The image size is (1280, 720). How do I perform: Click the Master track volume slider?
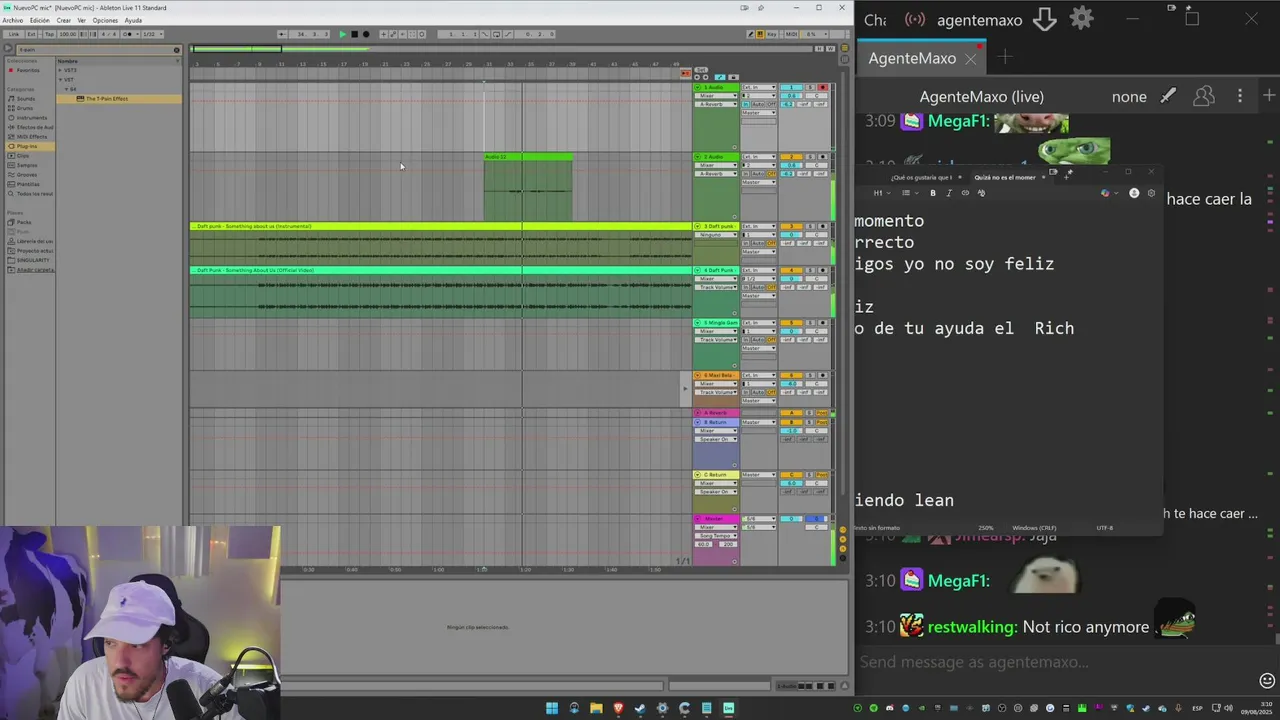(x=791, y=519)
